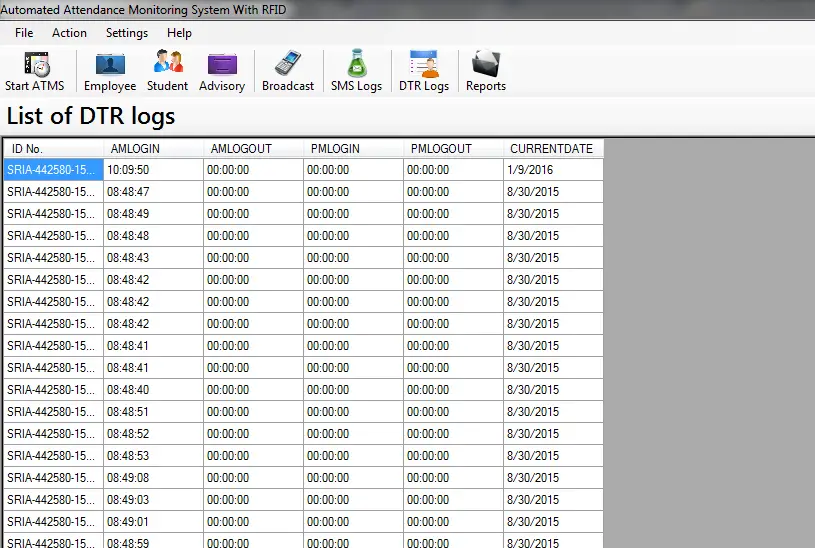Select the AMLOGIN cell 08:48:40
This screenshot has height=548, width=815.
153,390
